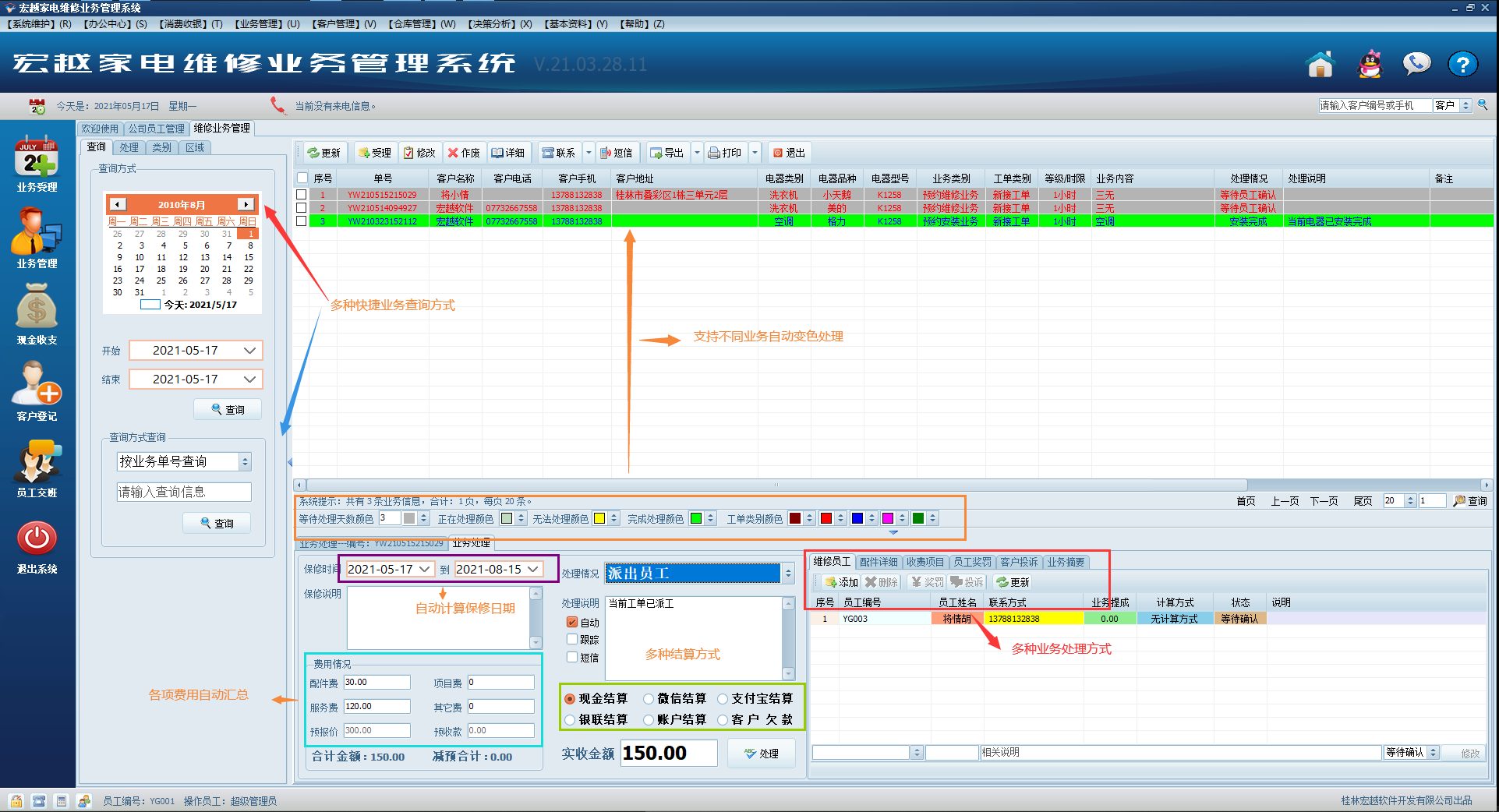
Task: Open the 仓库管理 menu
Action: (x=422, y=24)
